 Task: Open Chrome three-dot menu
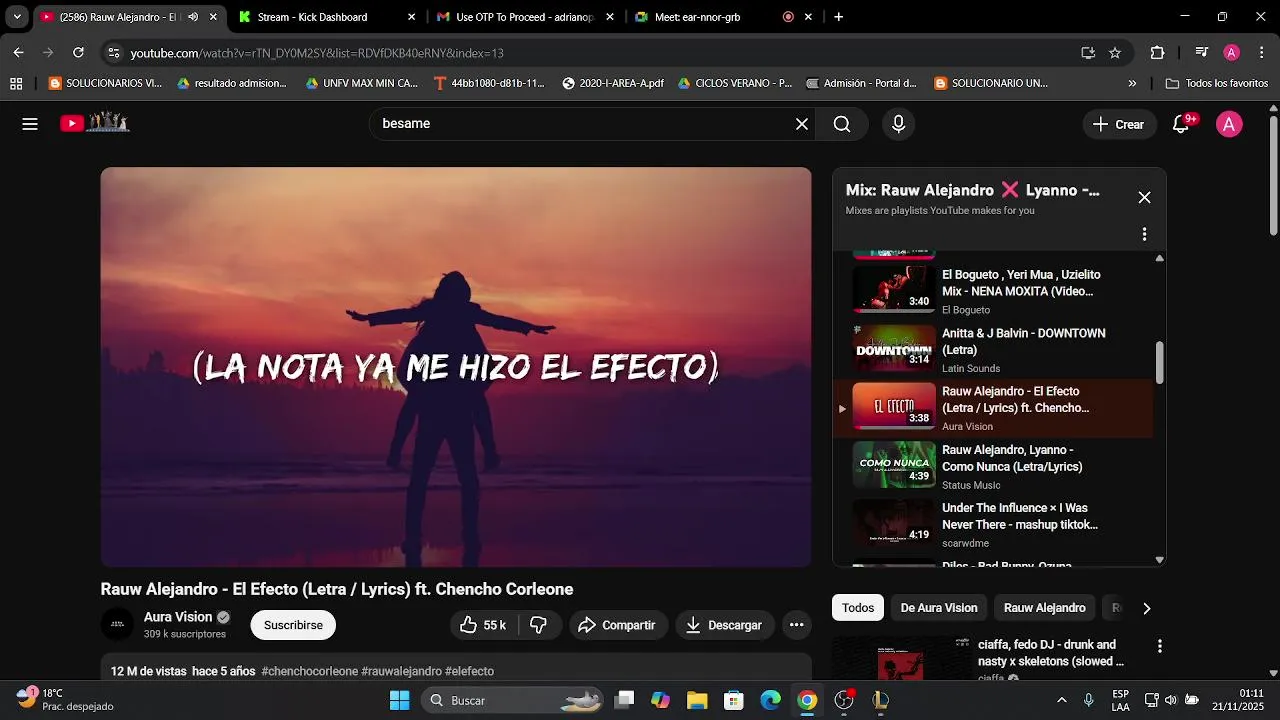[1262, 53]
